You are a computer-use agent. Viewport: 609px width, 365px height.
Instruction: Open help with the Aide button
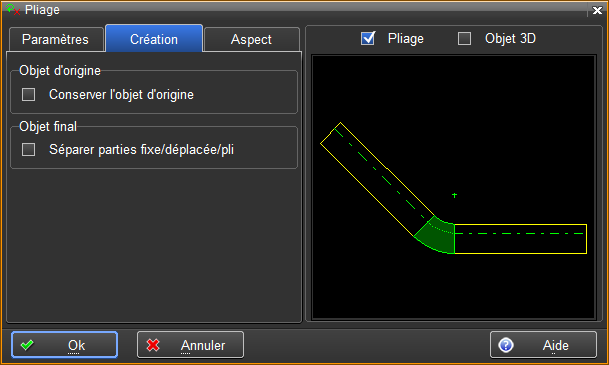[x=543, y=345]
